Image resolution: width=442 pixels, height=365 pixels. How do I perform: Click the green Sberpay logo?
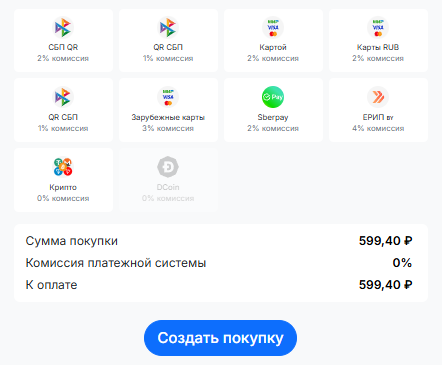(273, 97)
